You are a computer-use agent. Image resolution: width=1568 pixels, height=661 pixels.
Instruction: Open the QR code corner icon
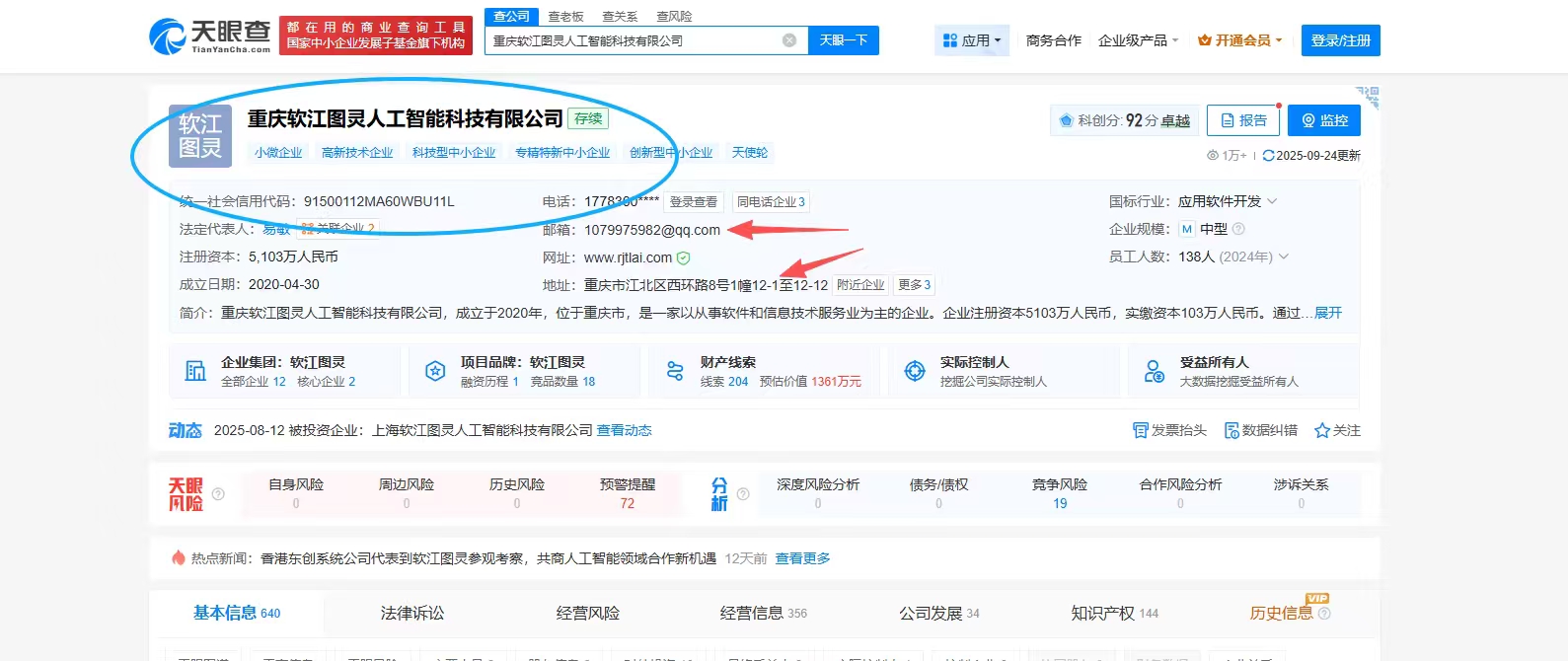1369,97
